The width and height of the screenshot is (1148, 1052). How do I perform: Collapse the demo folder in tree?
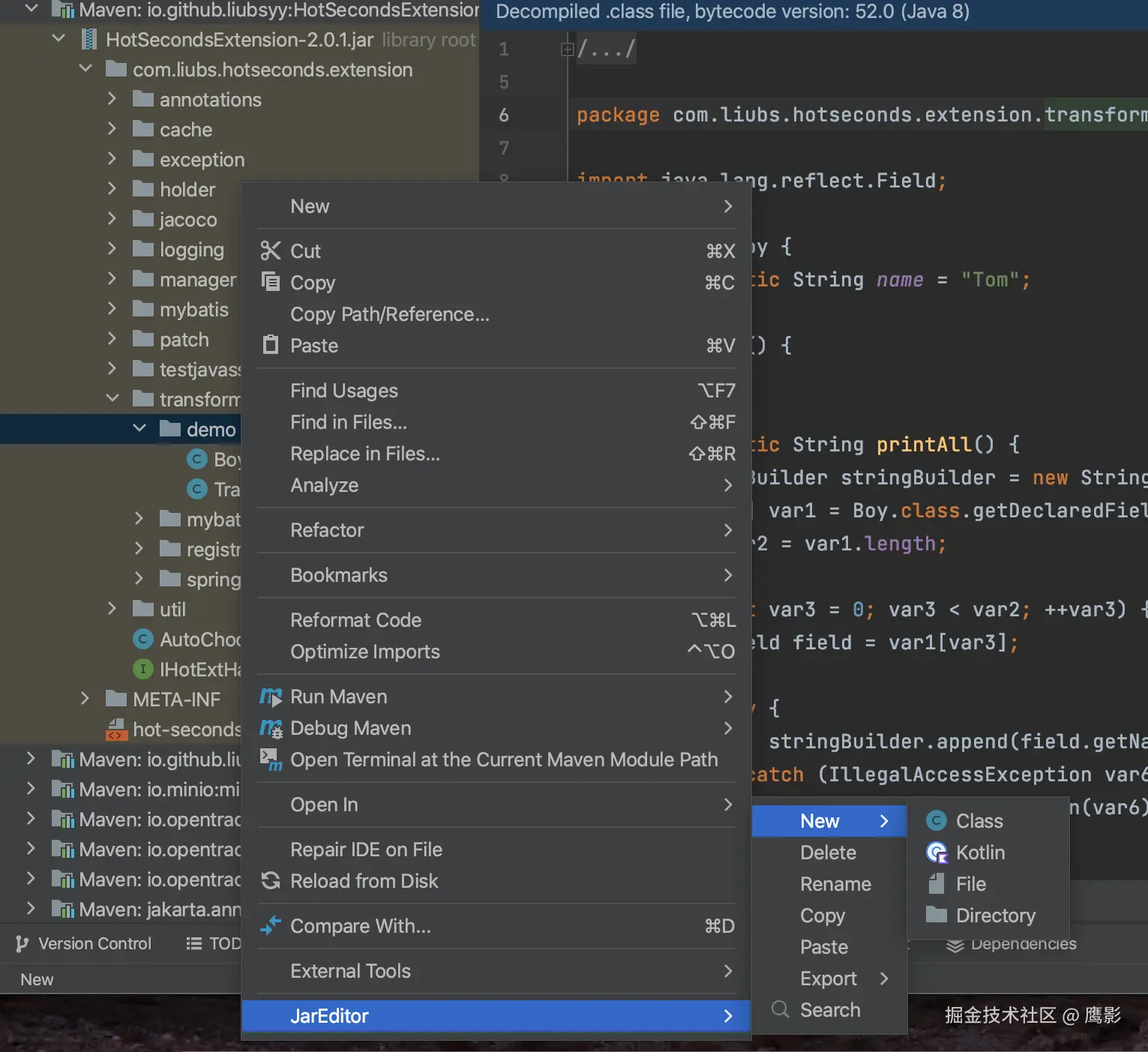point(139,428)
